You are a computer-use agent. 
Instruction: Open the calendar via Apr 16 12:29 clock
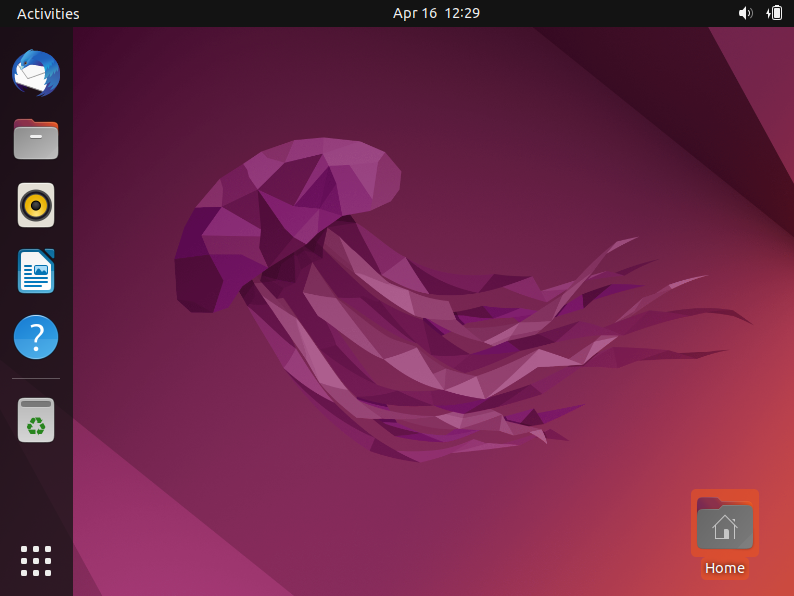click(x=436, y=13)
